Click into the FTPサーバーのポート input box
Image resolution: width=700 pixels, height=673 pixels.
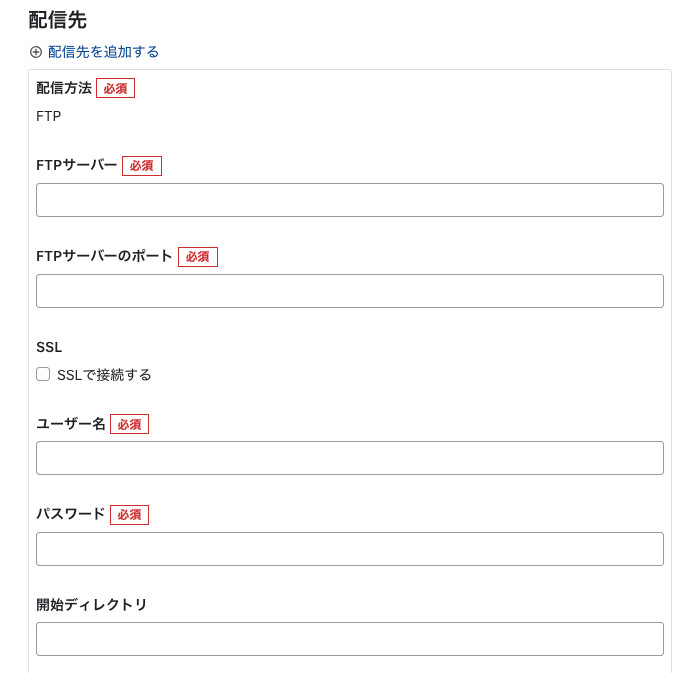350,291
